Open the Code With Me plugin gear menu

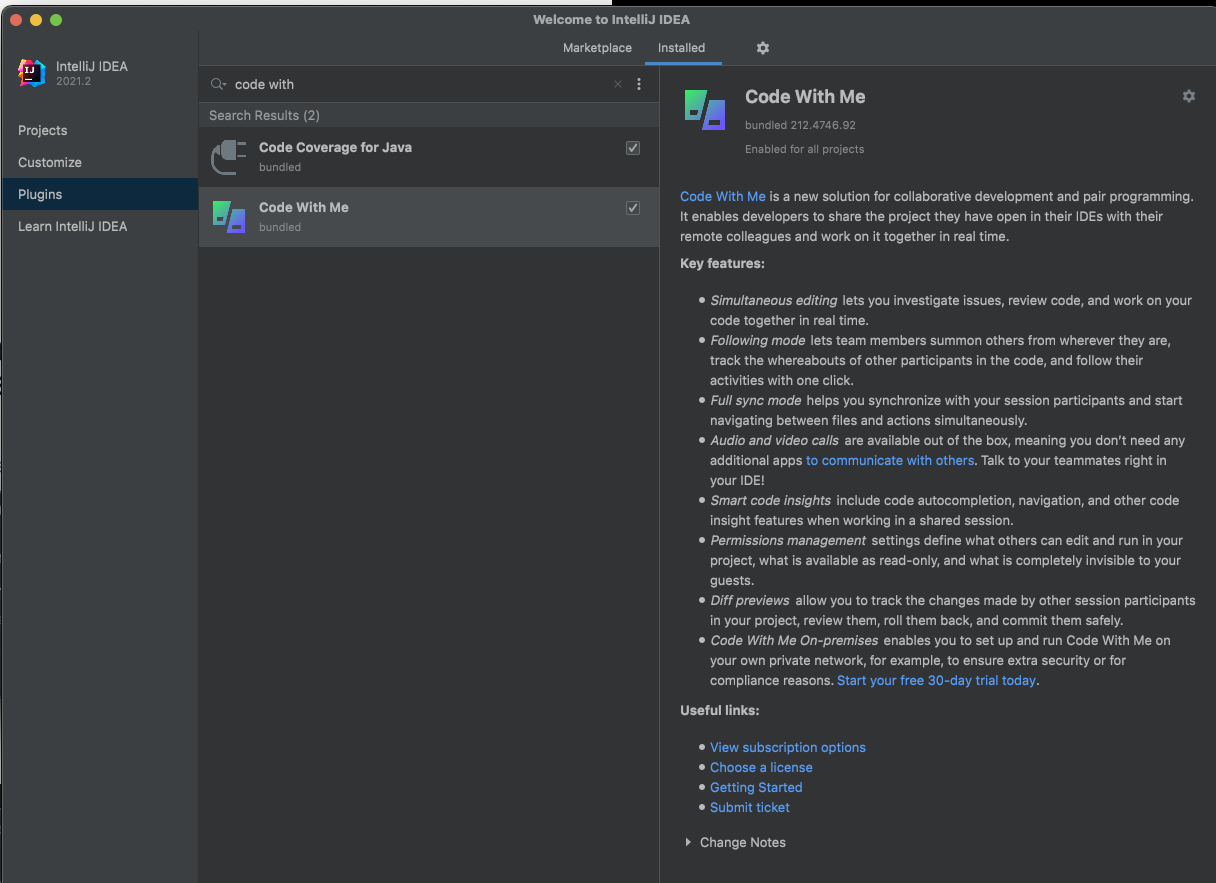(x=1188, y=96)
